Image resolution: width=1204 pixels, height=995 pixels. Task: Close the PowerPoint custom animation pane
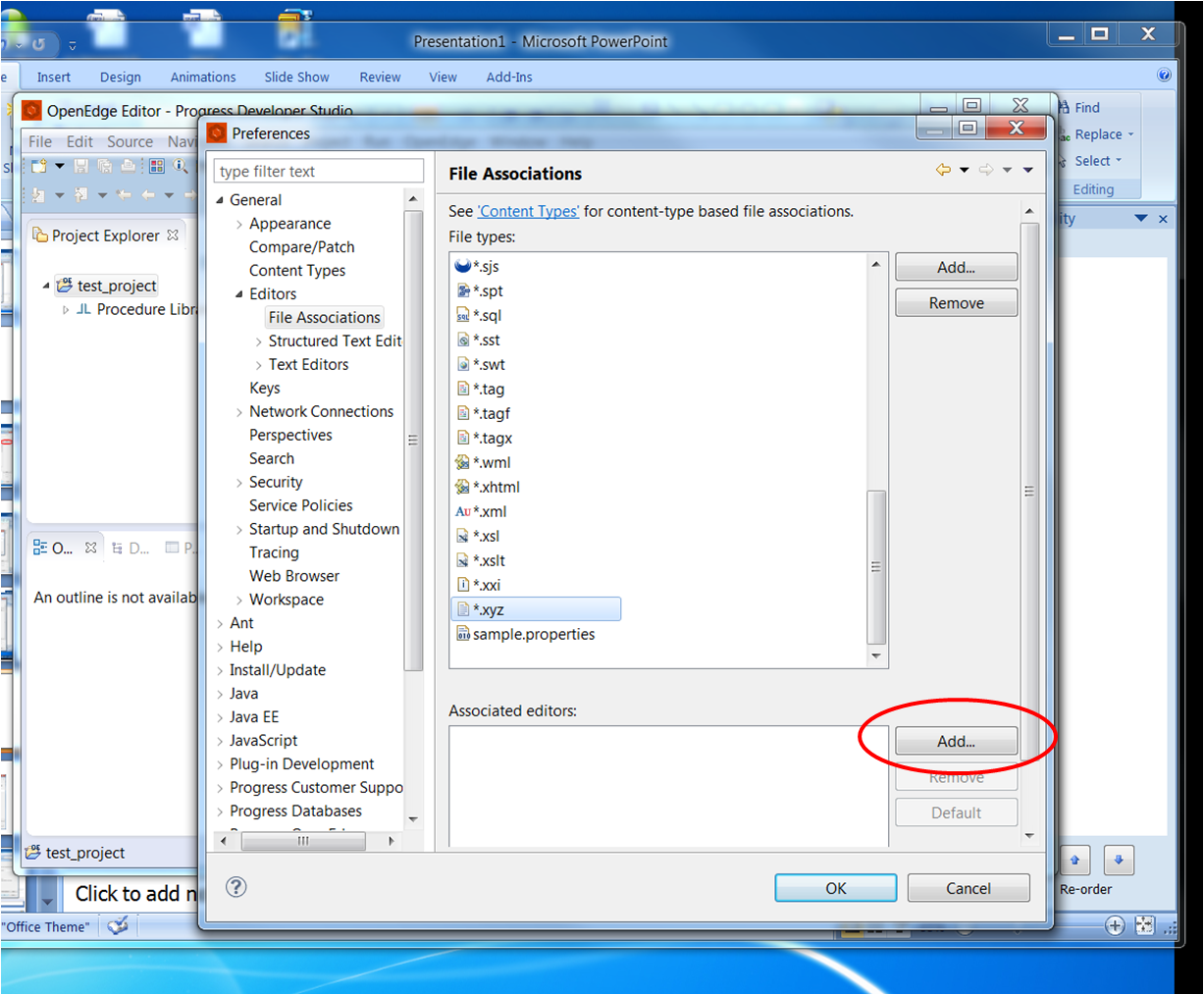click(1163, 219)
